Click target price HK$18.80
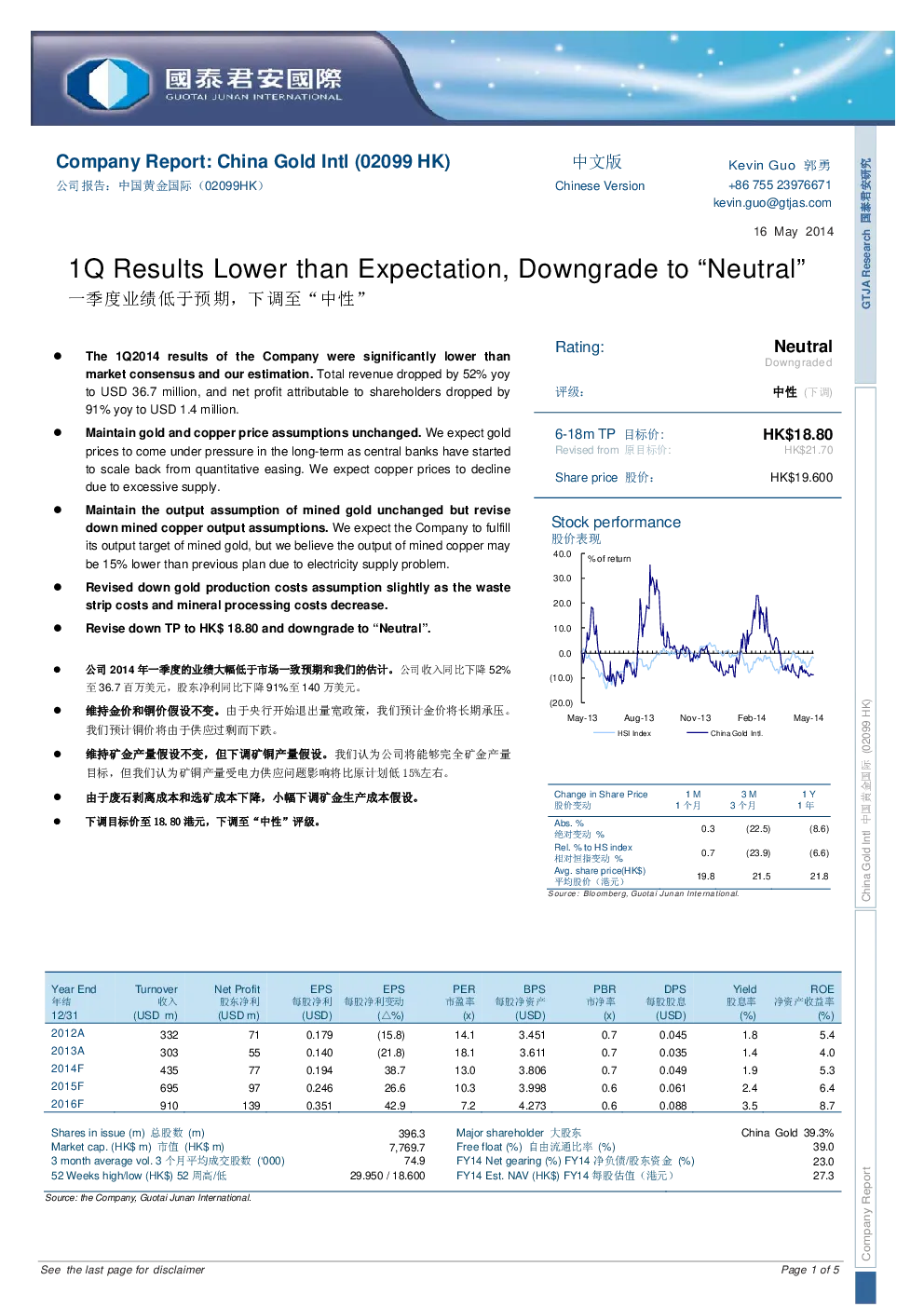Viewport: 924px width, 1307px height. 797,435
